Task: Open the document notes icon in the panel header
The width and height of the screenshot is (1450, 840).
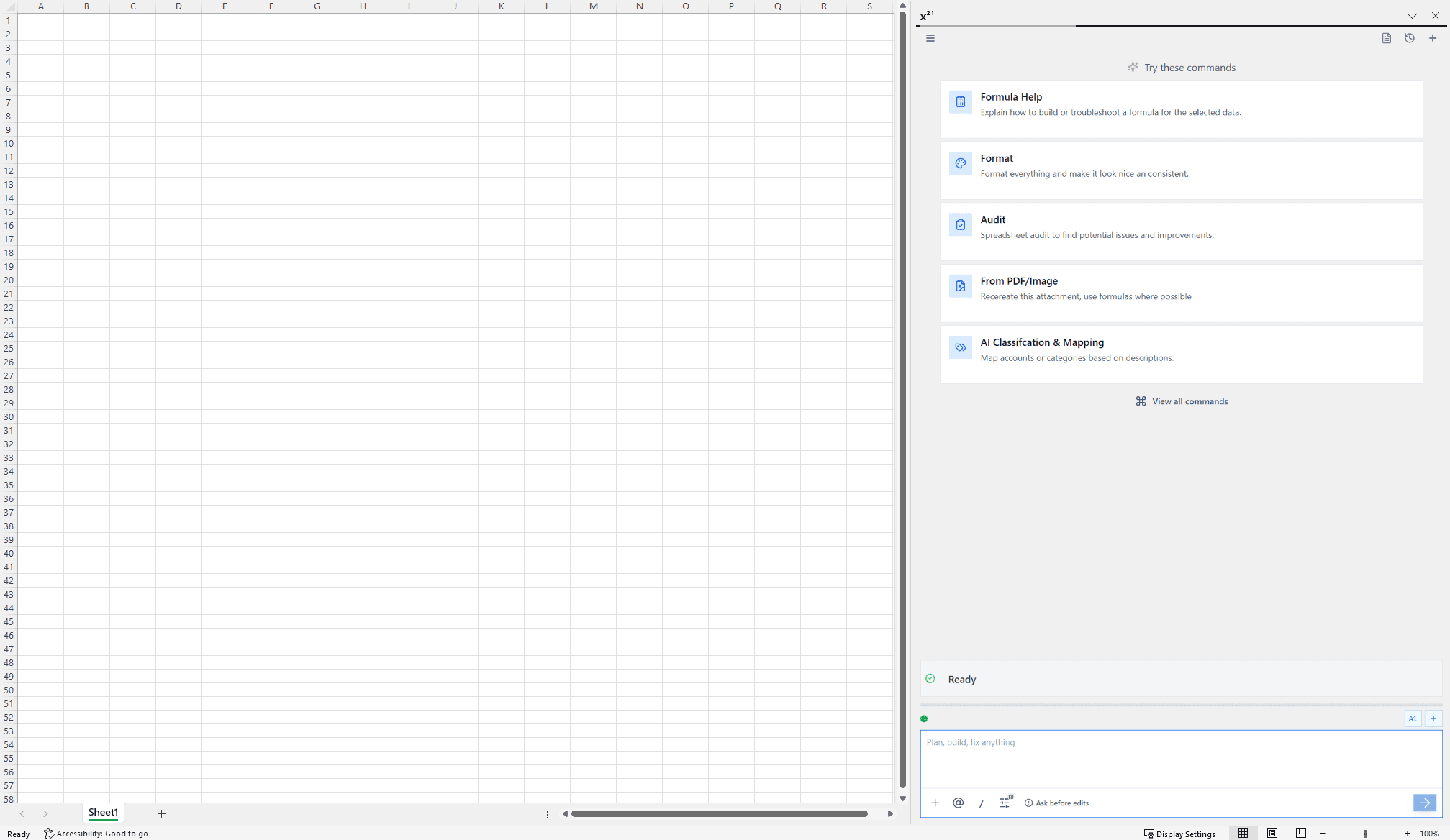Action: pos(1386,38)
